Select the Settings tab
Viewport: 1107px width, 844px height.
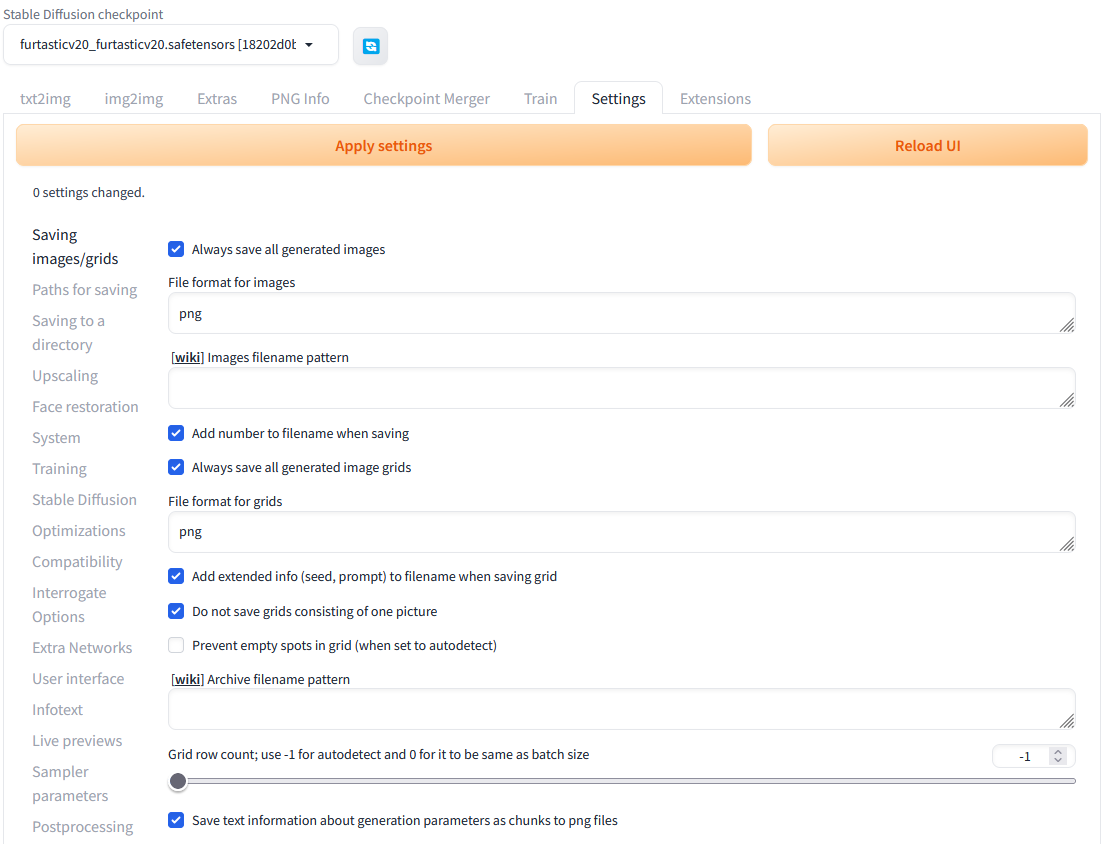coord(618,99)
